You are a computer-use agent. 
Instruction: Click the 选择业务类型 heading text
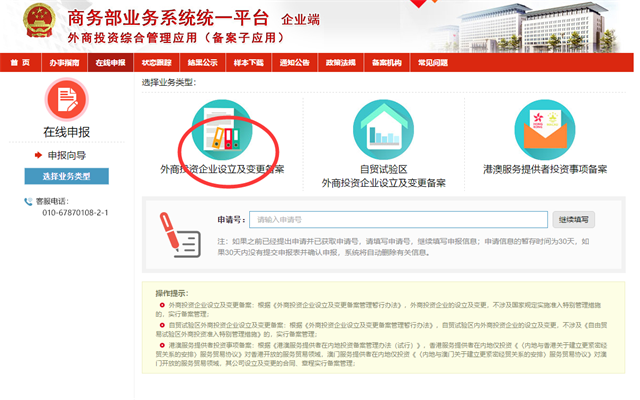pyautogui.click(x=169, y=82)
